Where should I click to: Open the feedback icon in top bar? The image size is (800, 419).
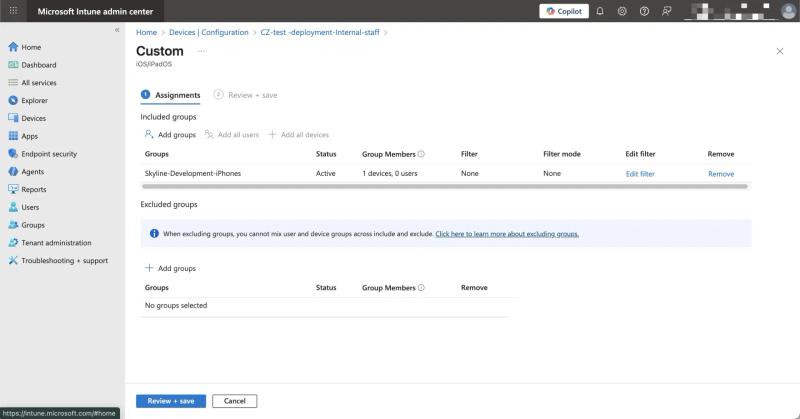(x=666, y=11)
